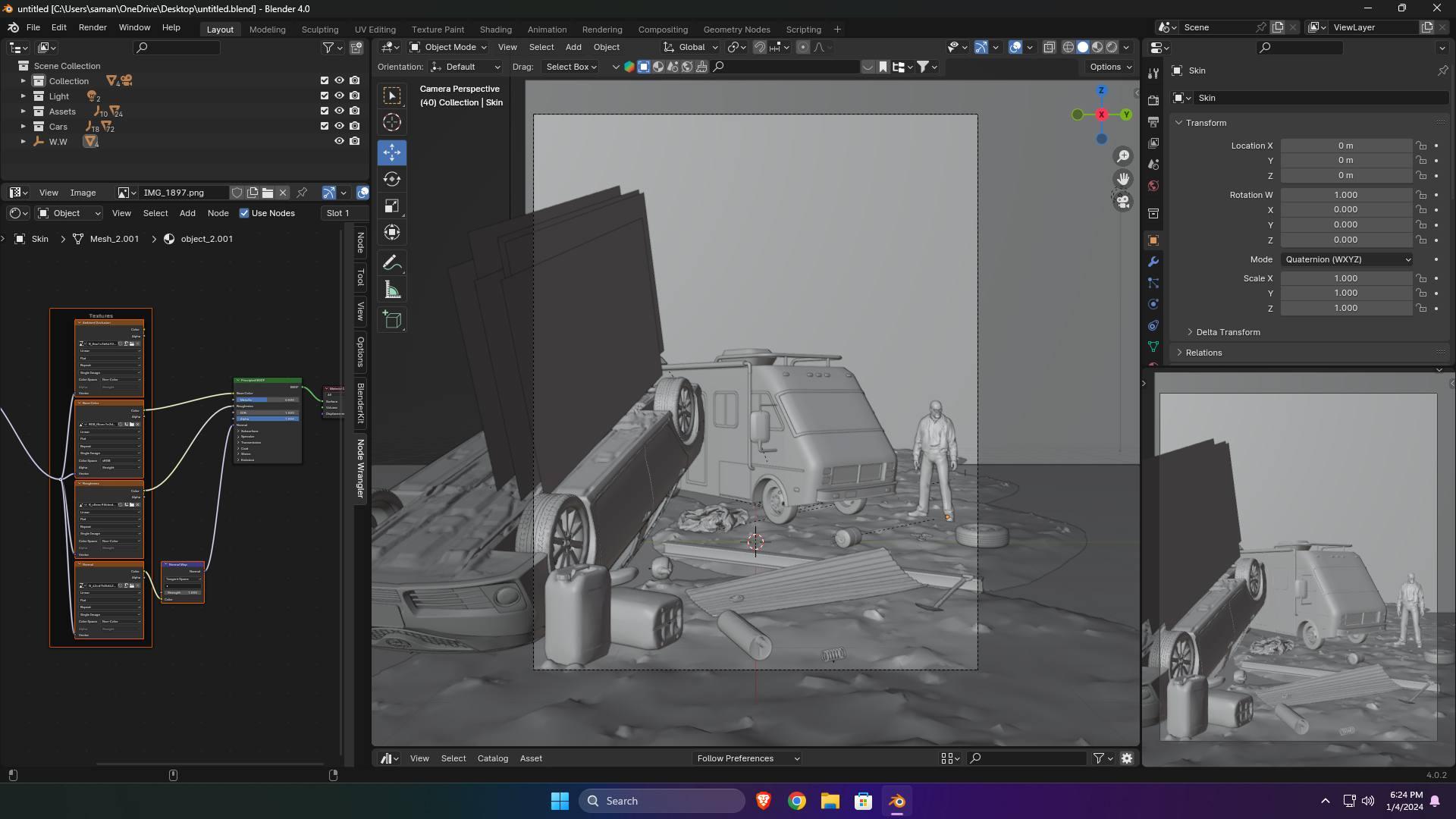Toggle lock on Scale X
Image resolution: width=1456 pixels, height=819 pixels.
1421,278
